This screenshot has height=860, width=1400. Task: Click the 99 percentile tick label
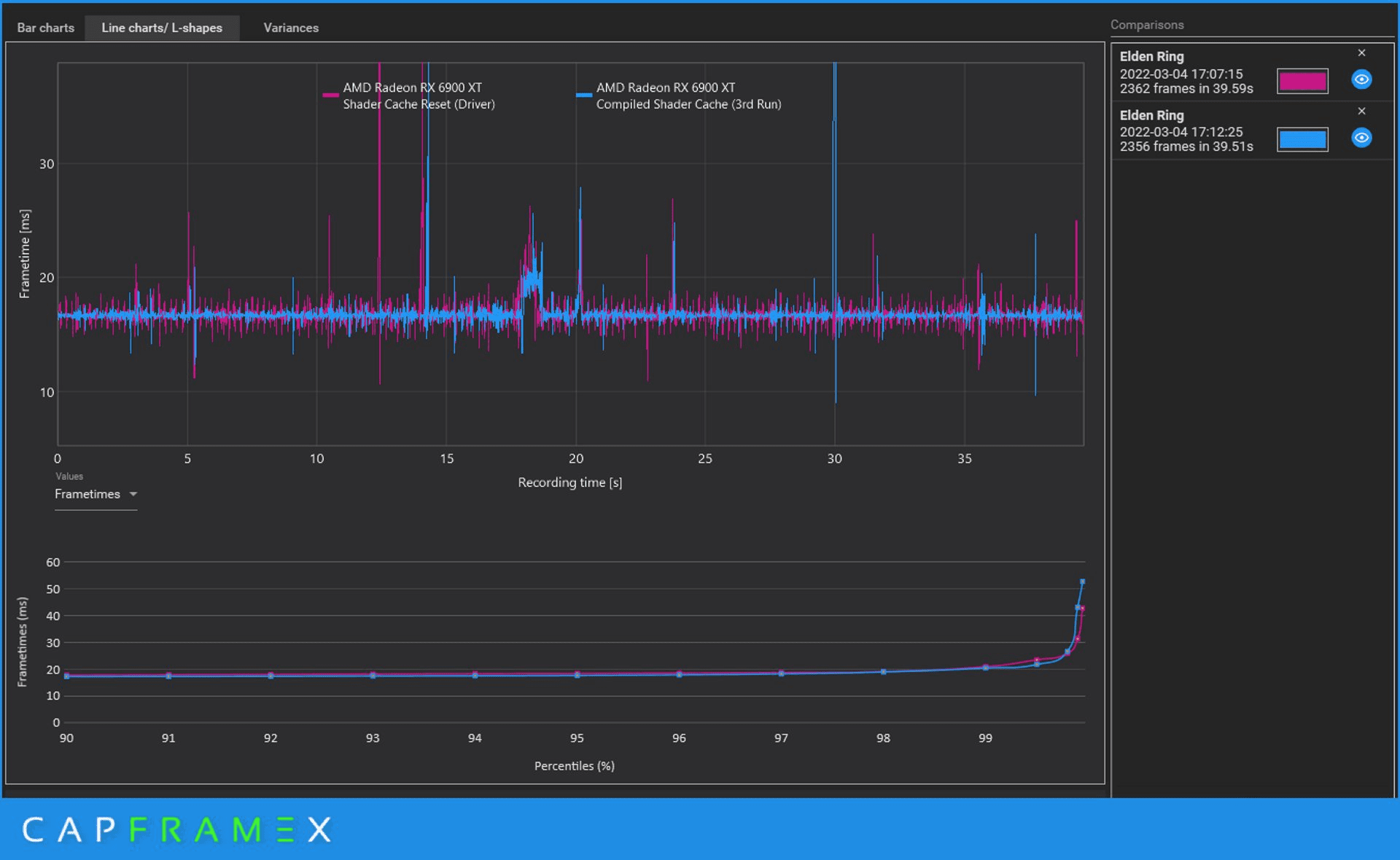tap(985, 738)
